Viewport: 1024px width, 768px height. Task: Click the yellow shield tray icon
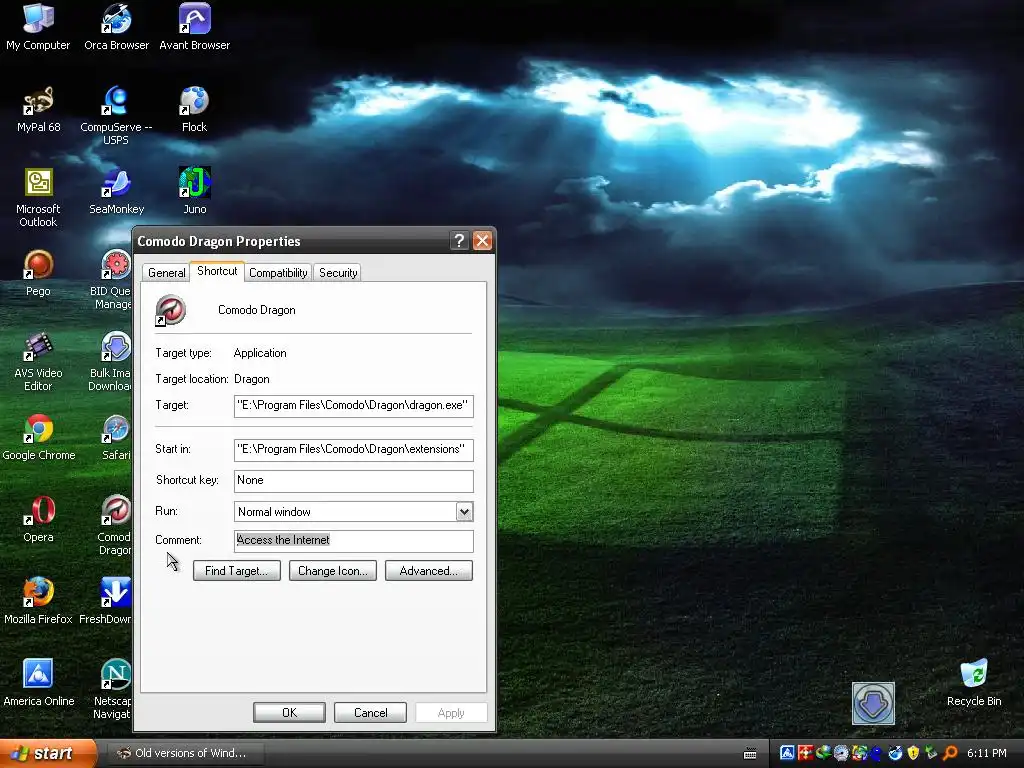pos(913,753)
